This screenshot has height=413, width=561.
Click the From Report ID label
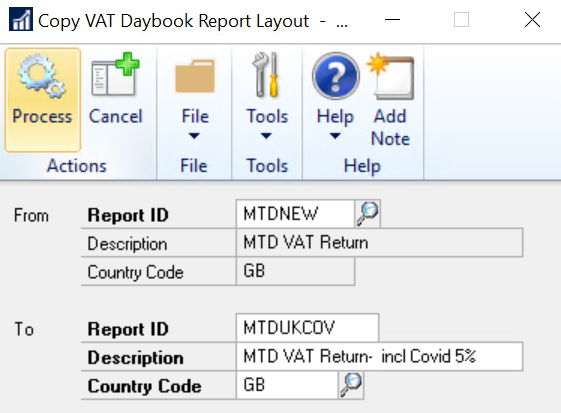pyautogui.click(x=128, y=215)
